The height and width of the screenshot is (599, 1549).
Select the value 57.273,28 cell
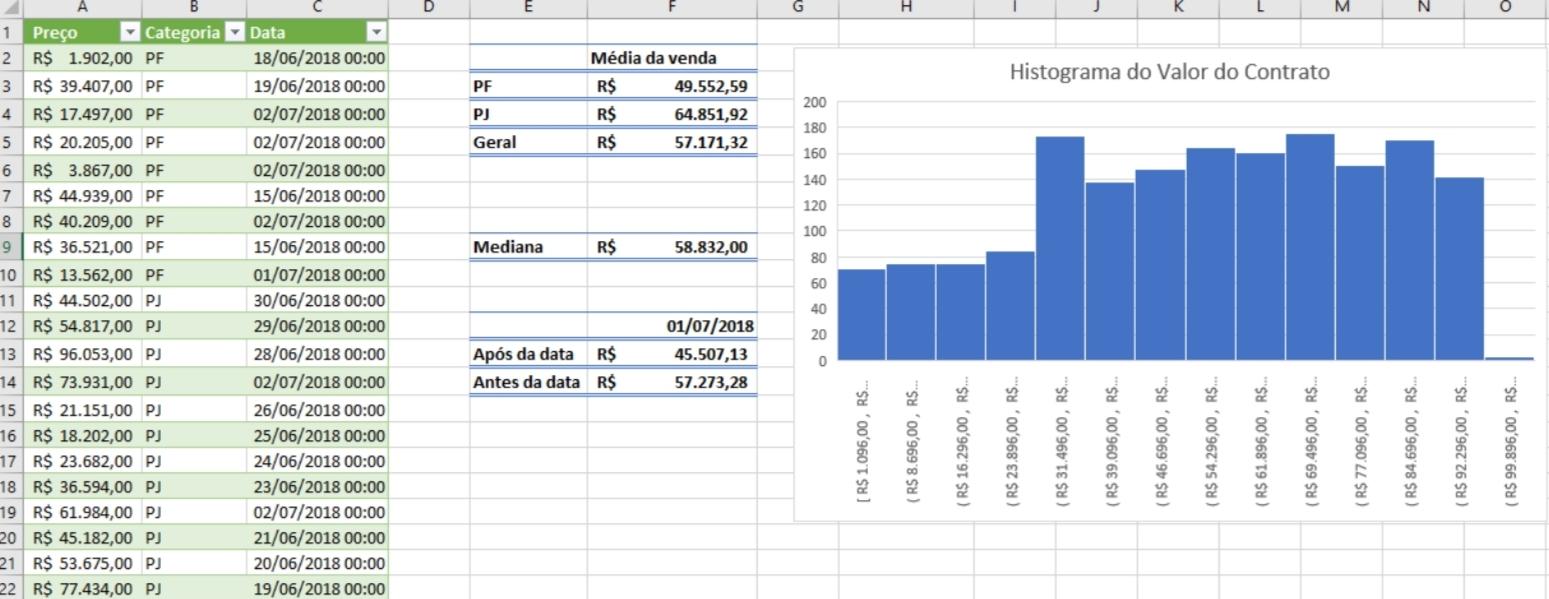tap(672, 382)
